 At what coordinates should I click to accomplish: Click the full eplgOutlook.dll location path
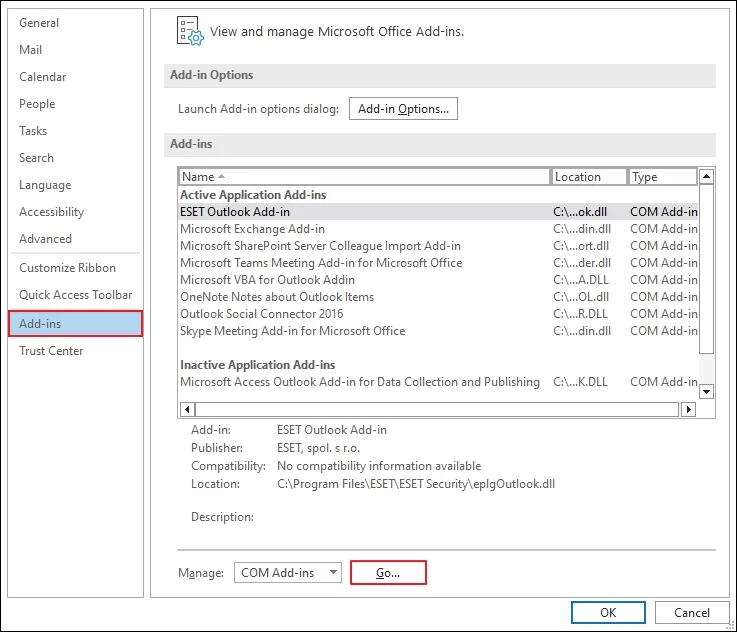tap(416, 484)
